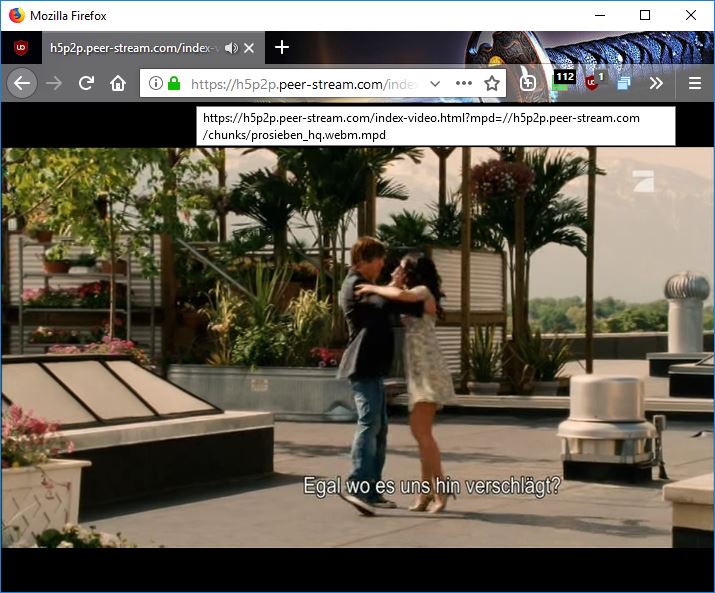Click the Firefox logo in title bar
715x593 pixels.
click(x=17, y=16)
